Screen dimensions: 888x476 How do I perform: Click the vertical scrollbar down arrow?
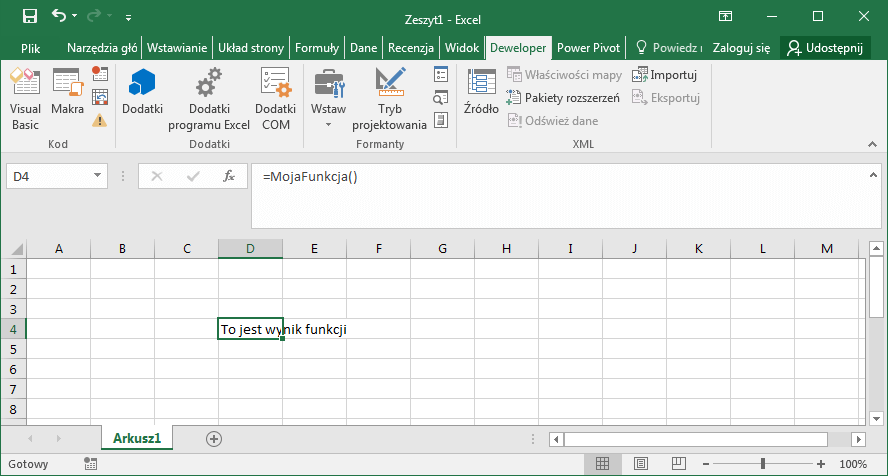(876, 419)
